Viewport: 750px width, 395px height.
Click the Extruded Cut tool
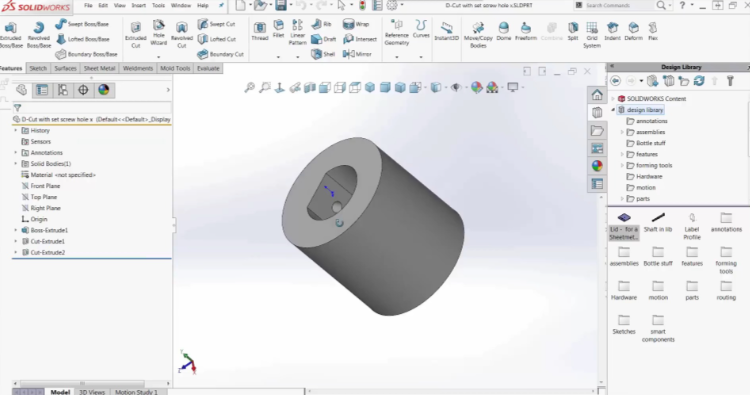click(136, 34)
